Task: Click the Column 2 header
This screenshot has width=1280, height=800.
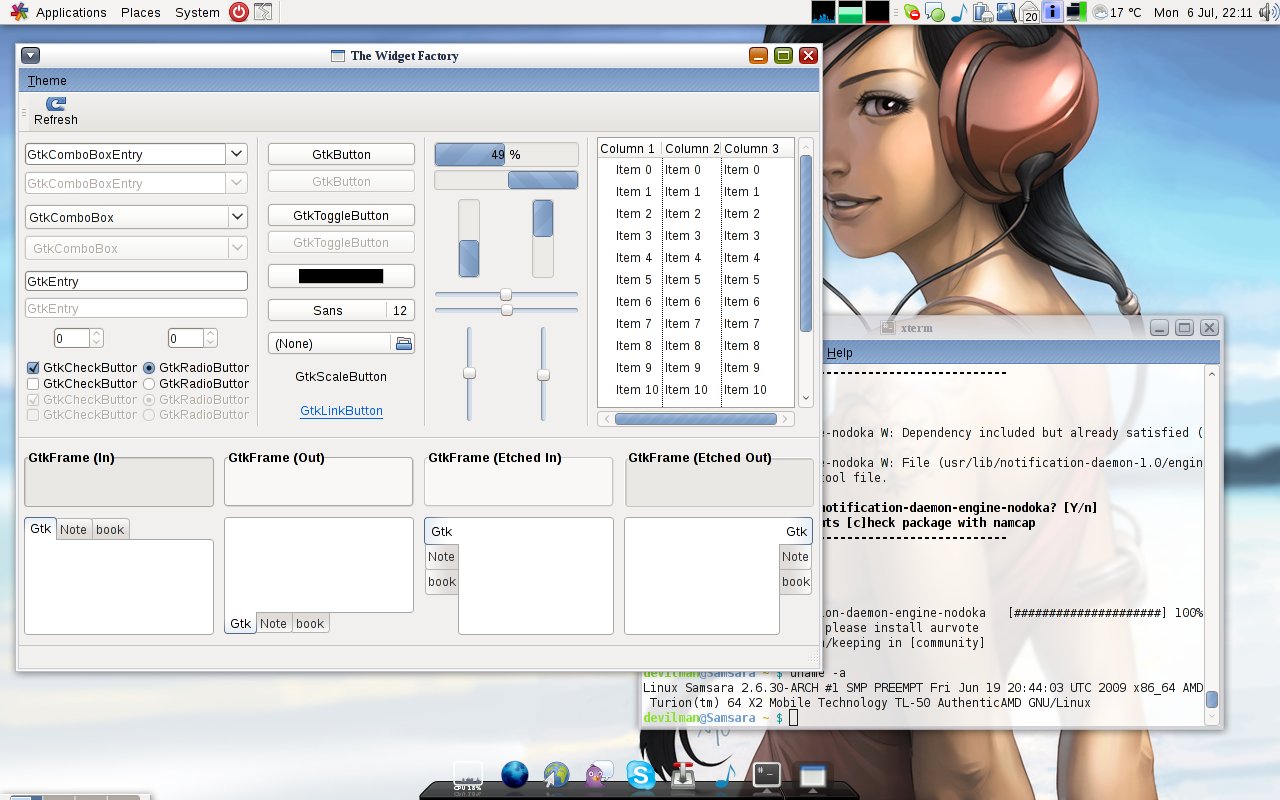Action: click(692, 148)
